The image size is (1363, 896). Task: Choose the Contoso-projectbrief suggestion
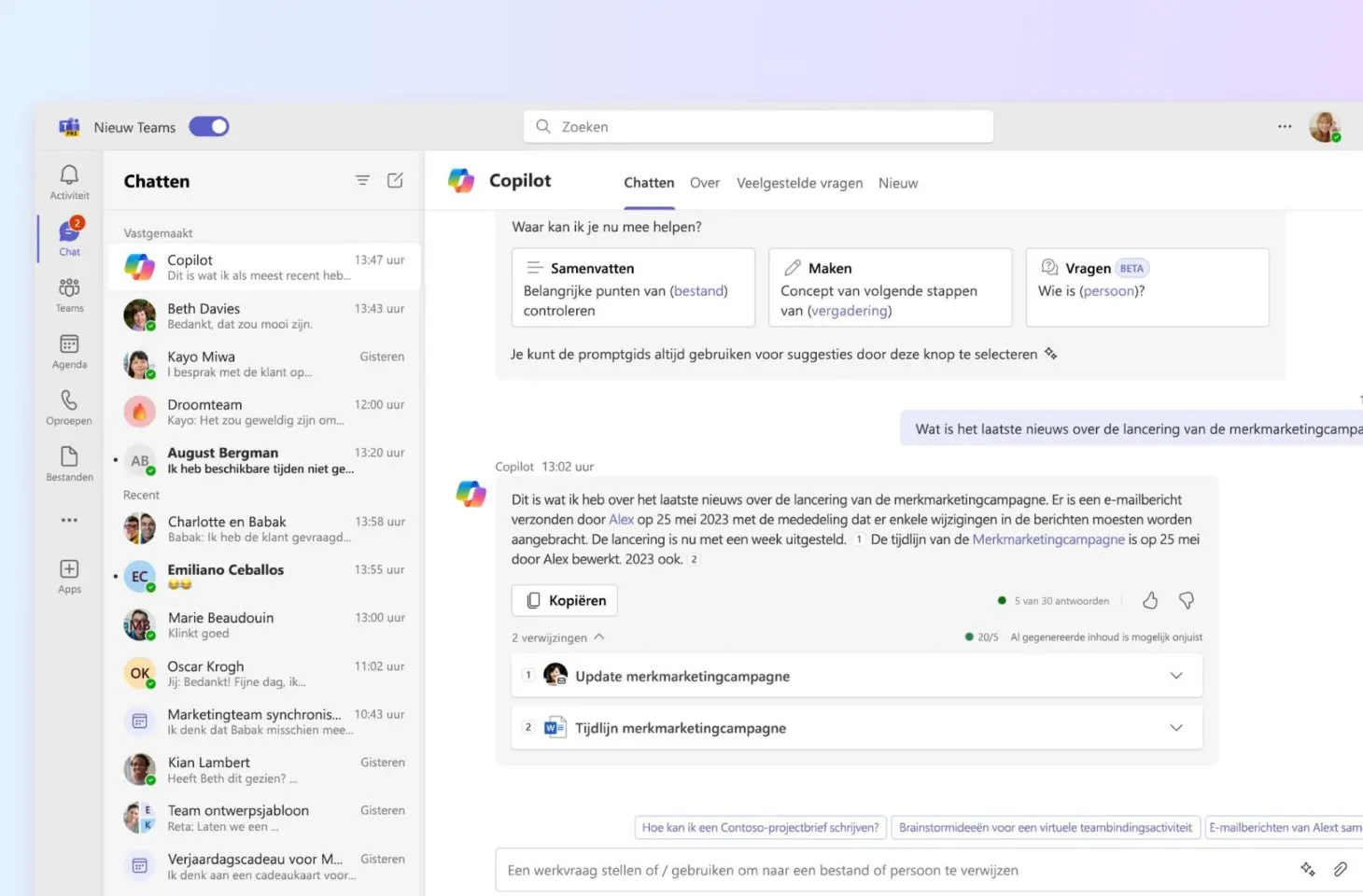[760, 827]
